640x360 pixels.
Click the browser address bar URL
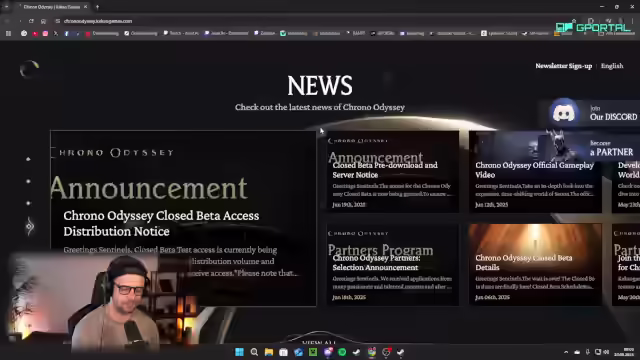tap(98, 21)
